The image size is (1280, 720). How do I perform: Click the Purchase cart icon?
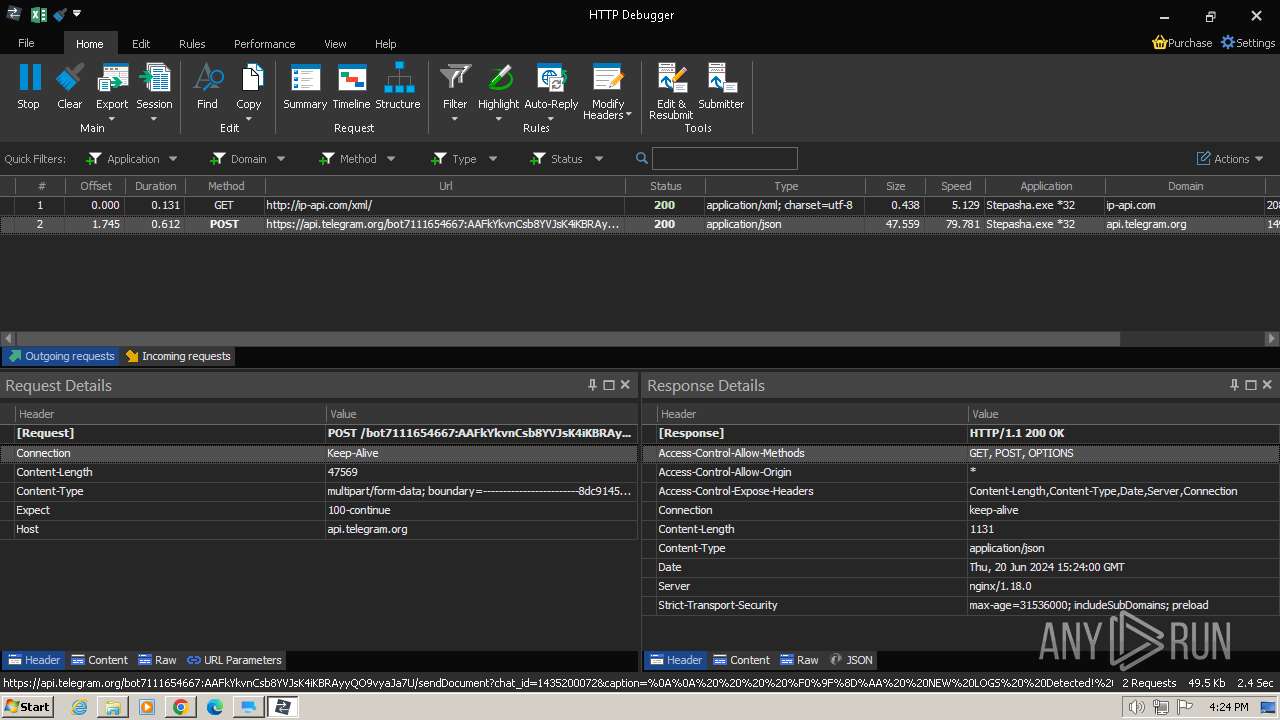(x=1160, y=43)
